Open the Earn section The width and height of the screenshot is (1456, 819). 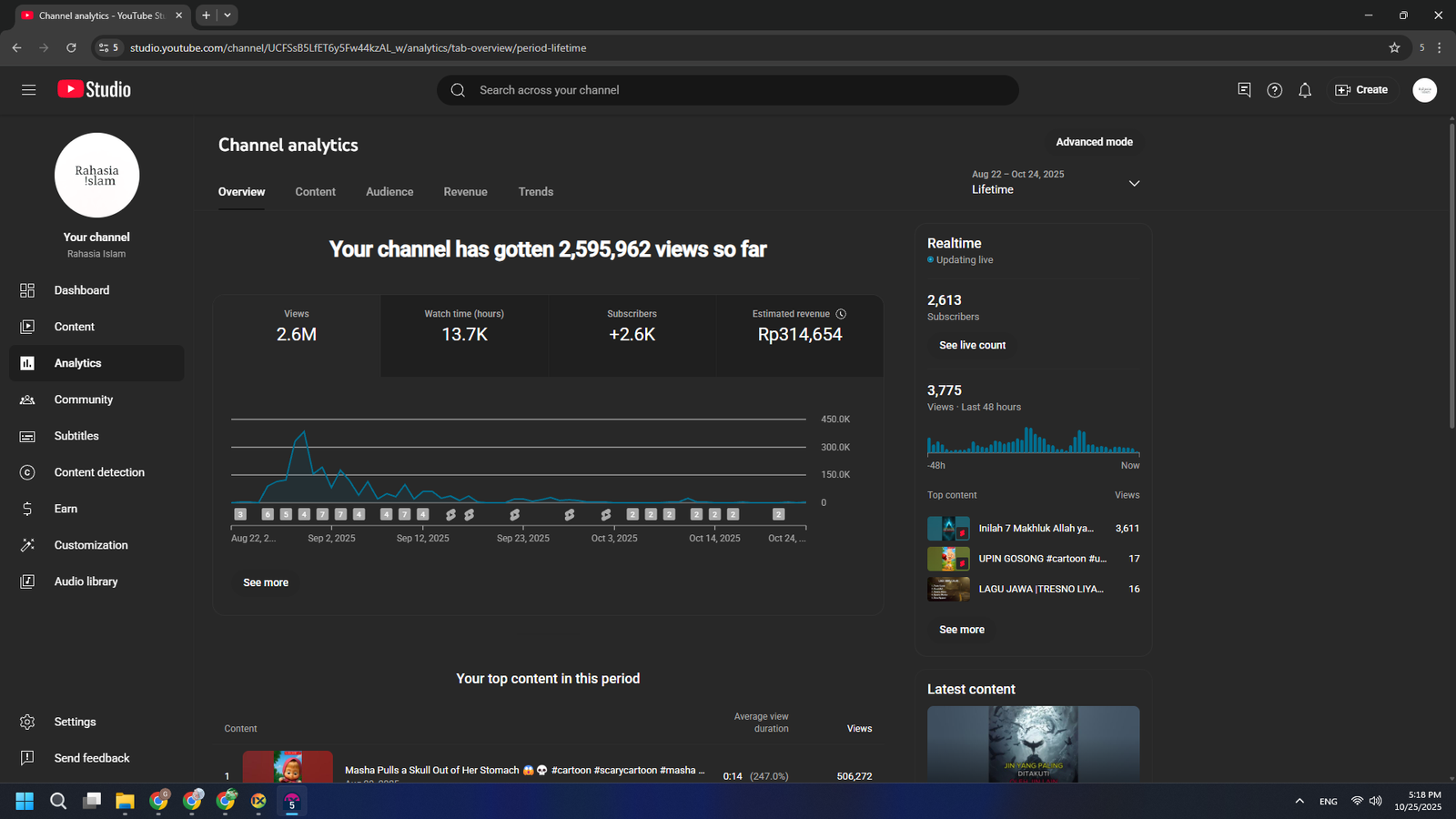coord(96,509)
